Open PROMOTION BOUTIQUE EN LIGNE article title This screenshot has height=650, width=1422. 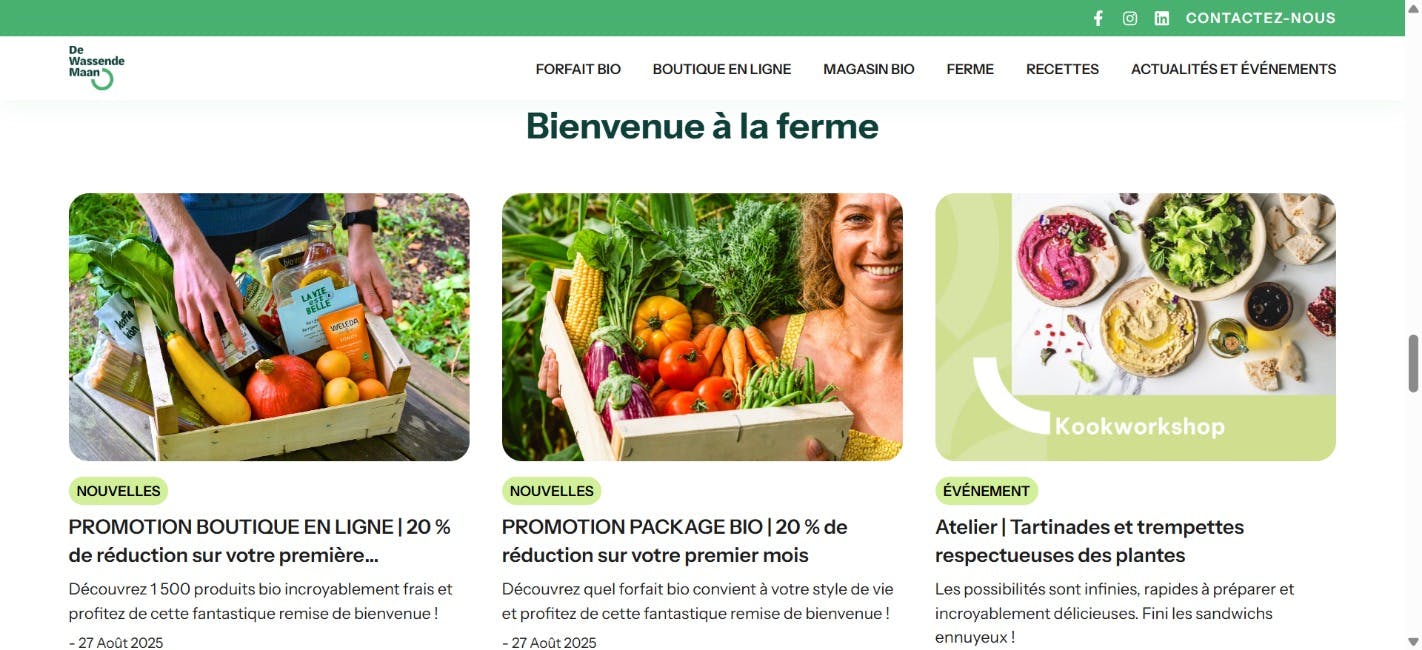[x=260, y=541]
